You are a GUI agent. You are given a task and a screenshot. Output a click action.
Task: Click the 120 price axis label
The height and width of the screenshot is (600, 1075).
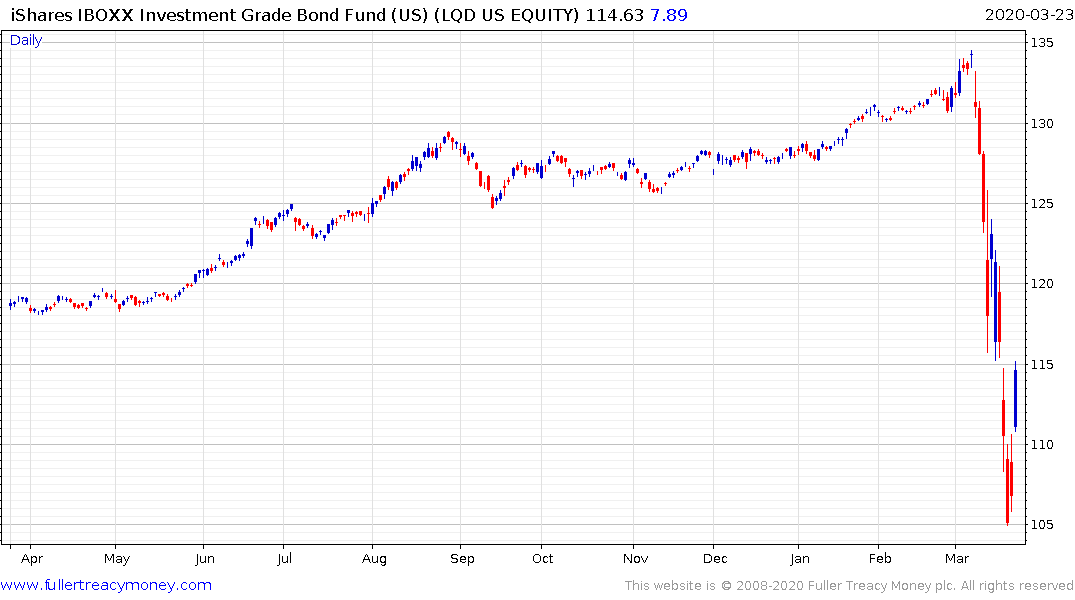[1042, 284]
